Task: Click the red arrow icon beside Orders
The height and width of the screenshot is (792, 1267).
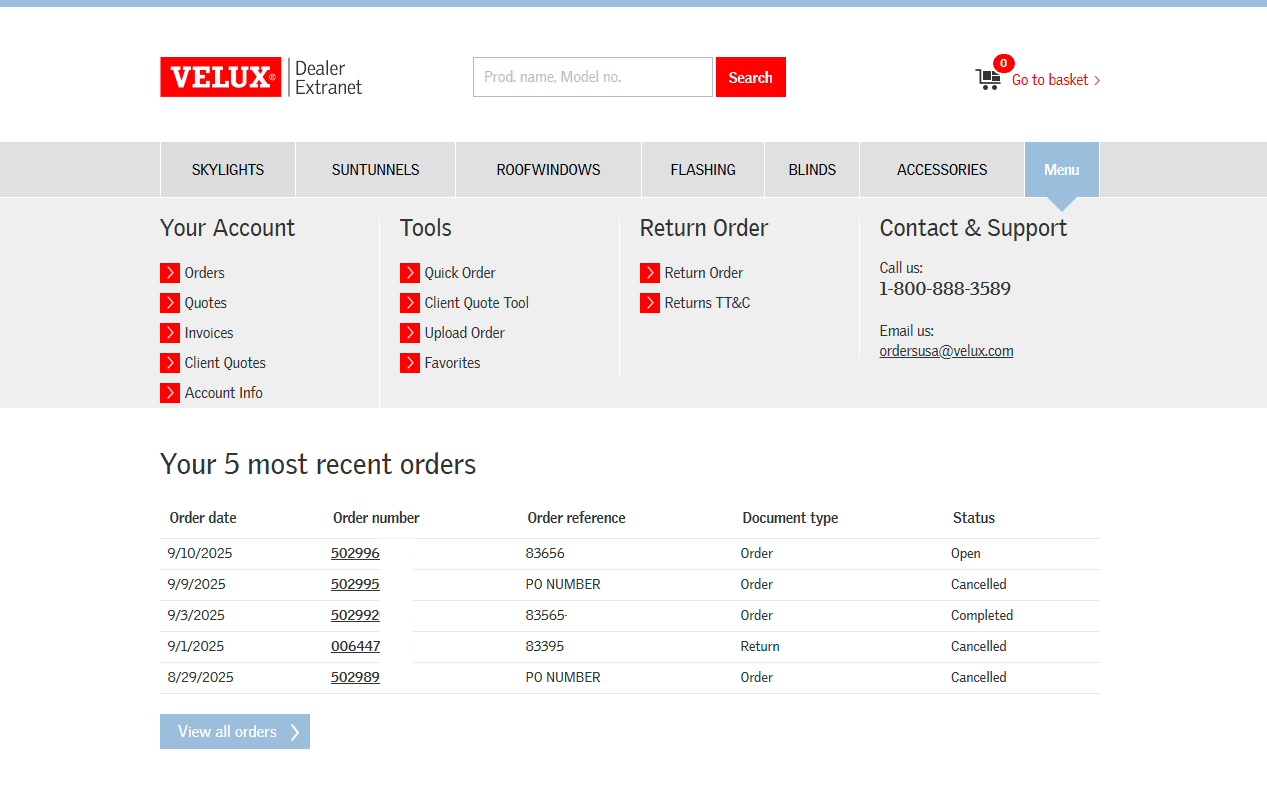Action: point(170,273)
